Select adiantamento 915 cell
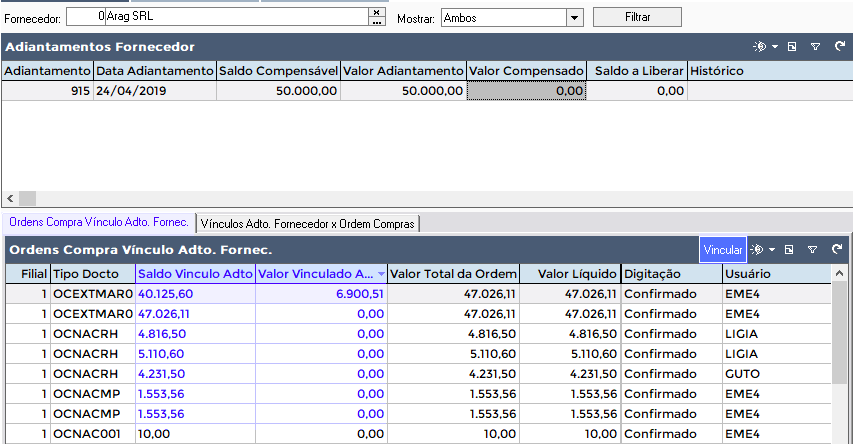Image resolution: width=853 pixels, height=445 pixels. pyautogui.click(x=47, y=91)
